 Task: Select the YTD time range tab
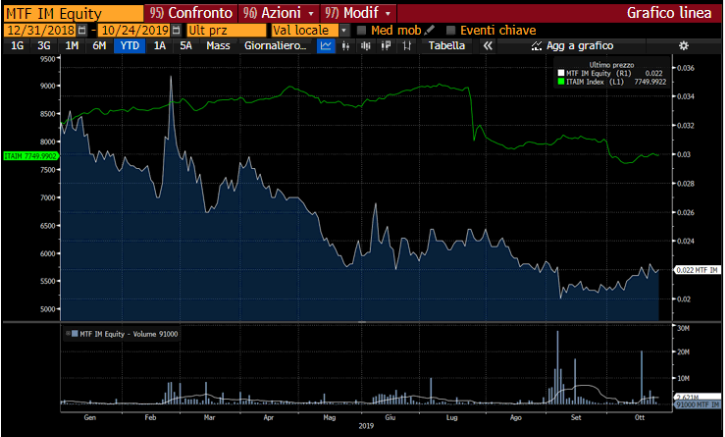pyautogui.click(x=130, y=46)
